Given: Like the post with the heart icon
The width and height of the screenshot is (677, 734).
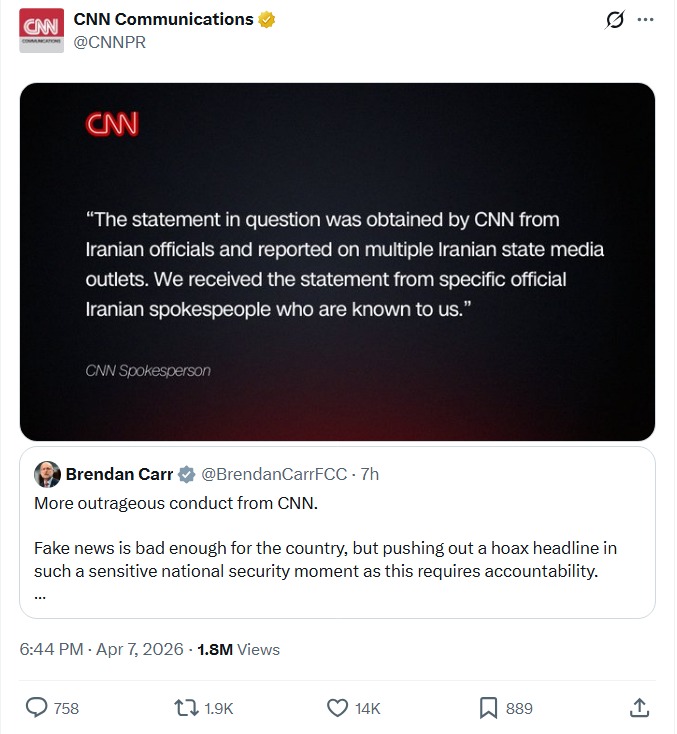Looking at the screenshot, I should pos(337,708).
